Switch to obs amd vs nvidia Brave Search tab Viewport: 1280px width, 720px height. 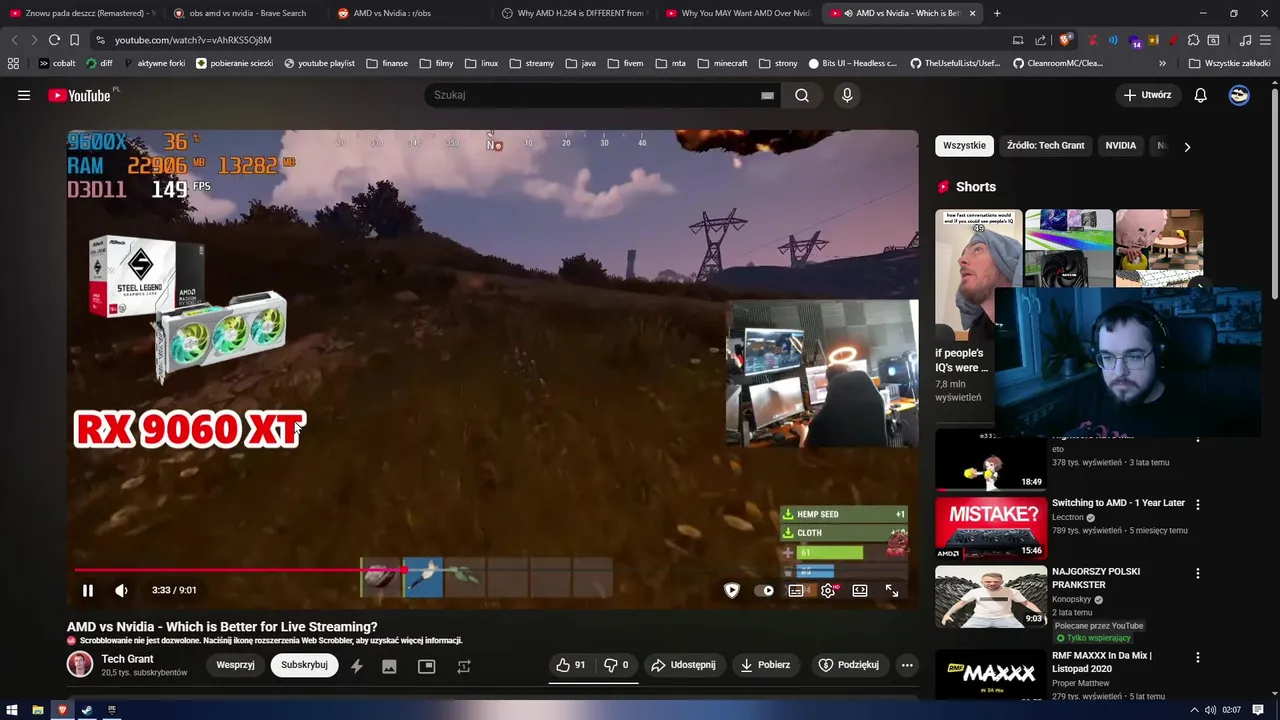(x=246, y=13)
